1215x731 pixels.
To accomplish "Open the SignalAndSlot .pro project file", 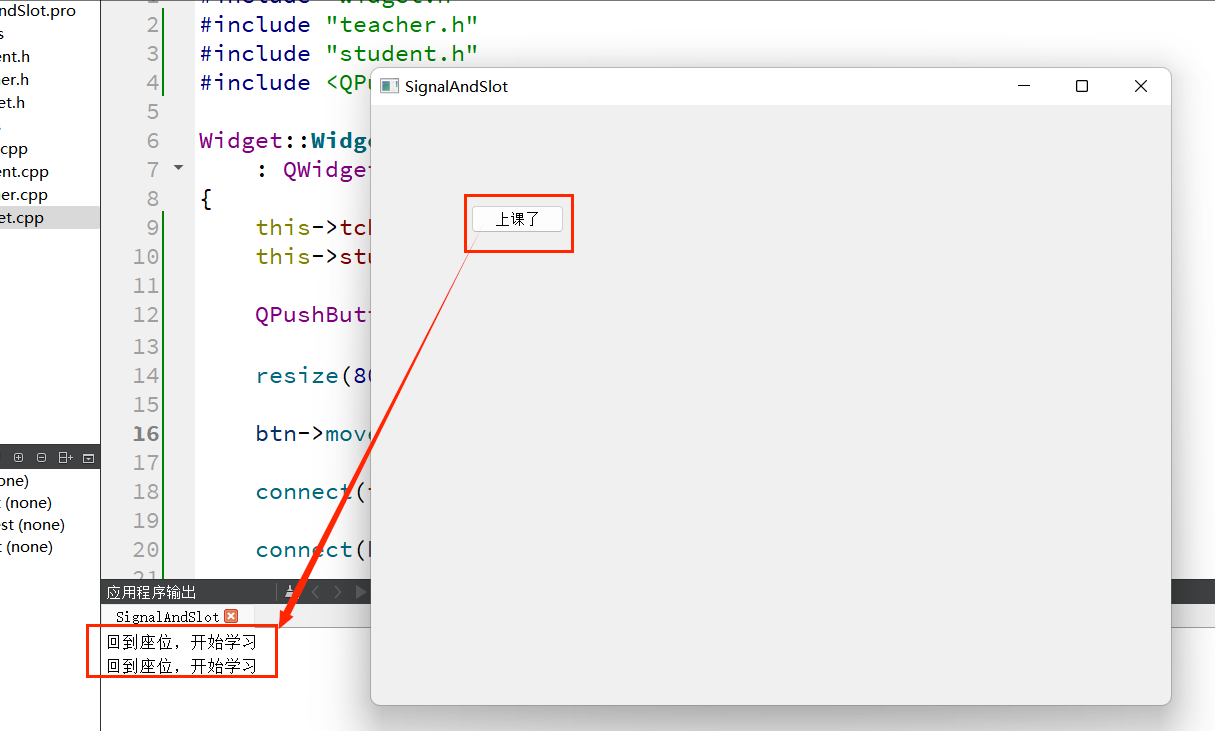I will (37, 11).
